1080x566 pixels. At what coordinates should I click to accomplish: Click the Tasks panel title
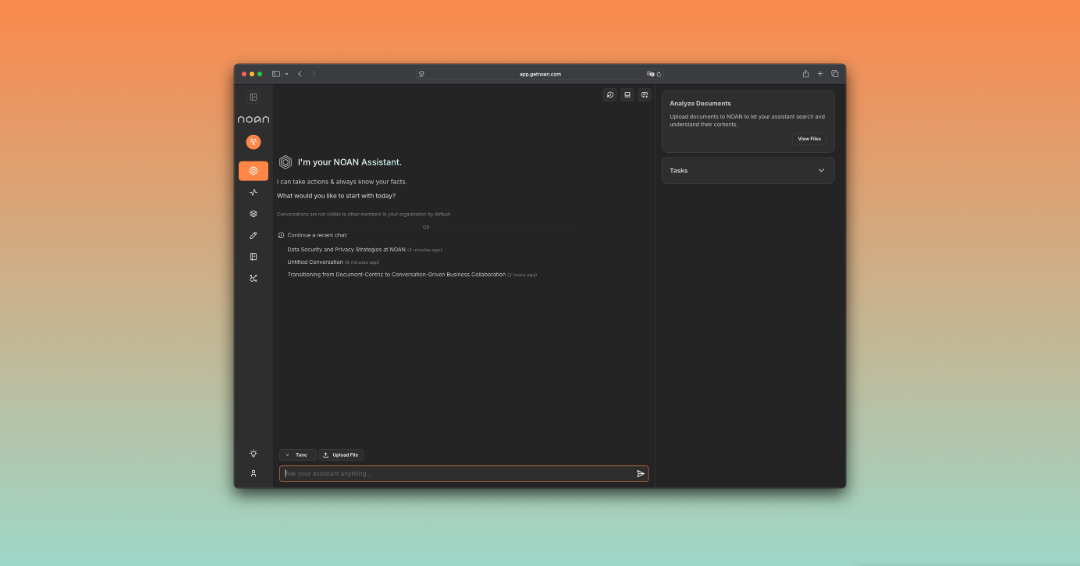click(678, 171)
